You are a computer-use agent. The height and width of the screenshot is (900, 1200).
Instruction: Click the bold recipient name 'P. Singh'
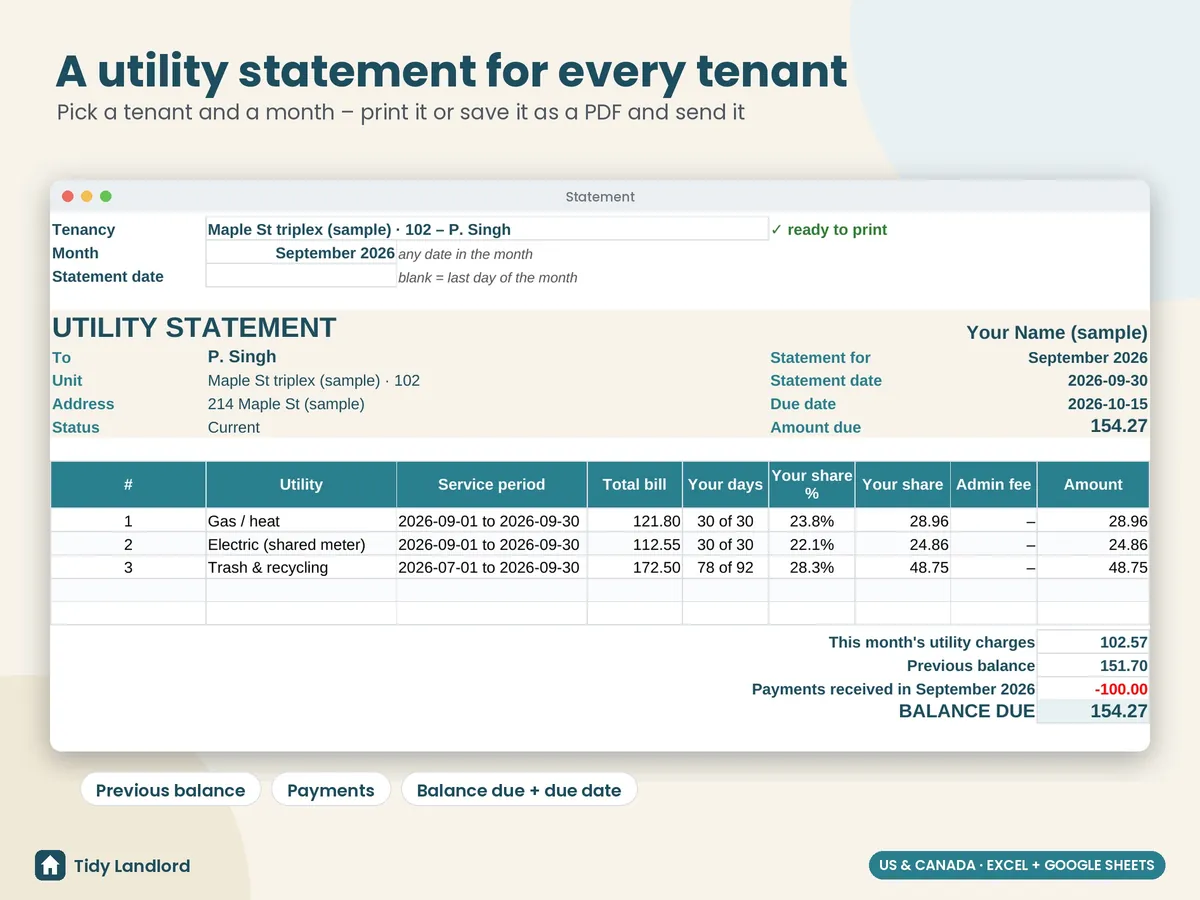point(242,356)
